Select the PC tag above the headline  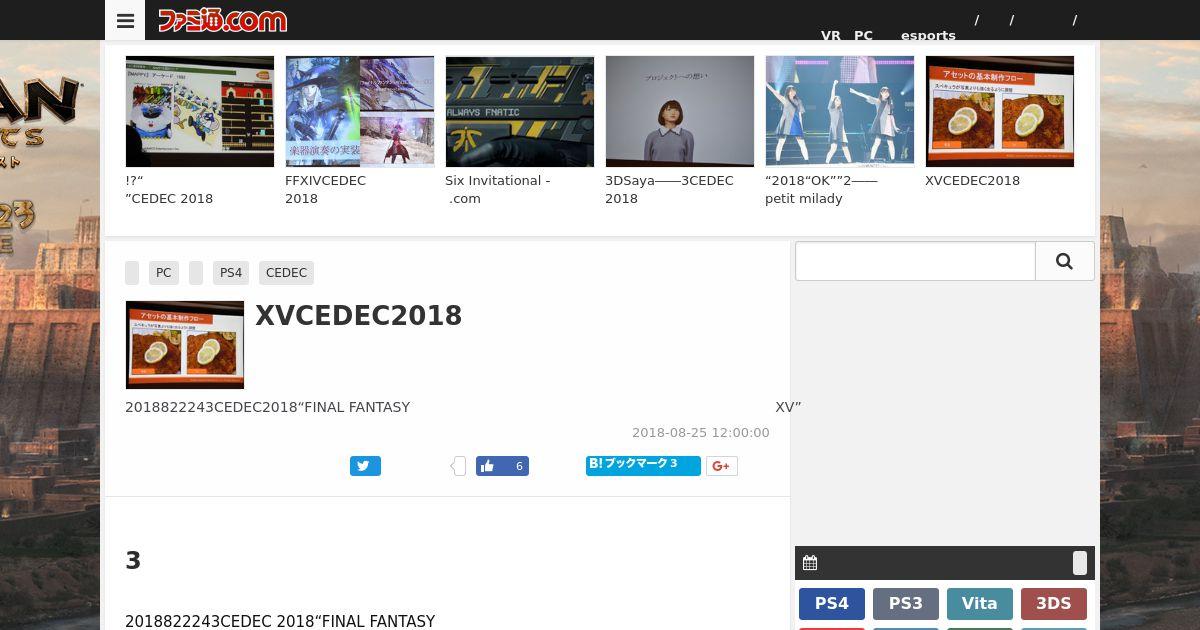(164, 273)
